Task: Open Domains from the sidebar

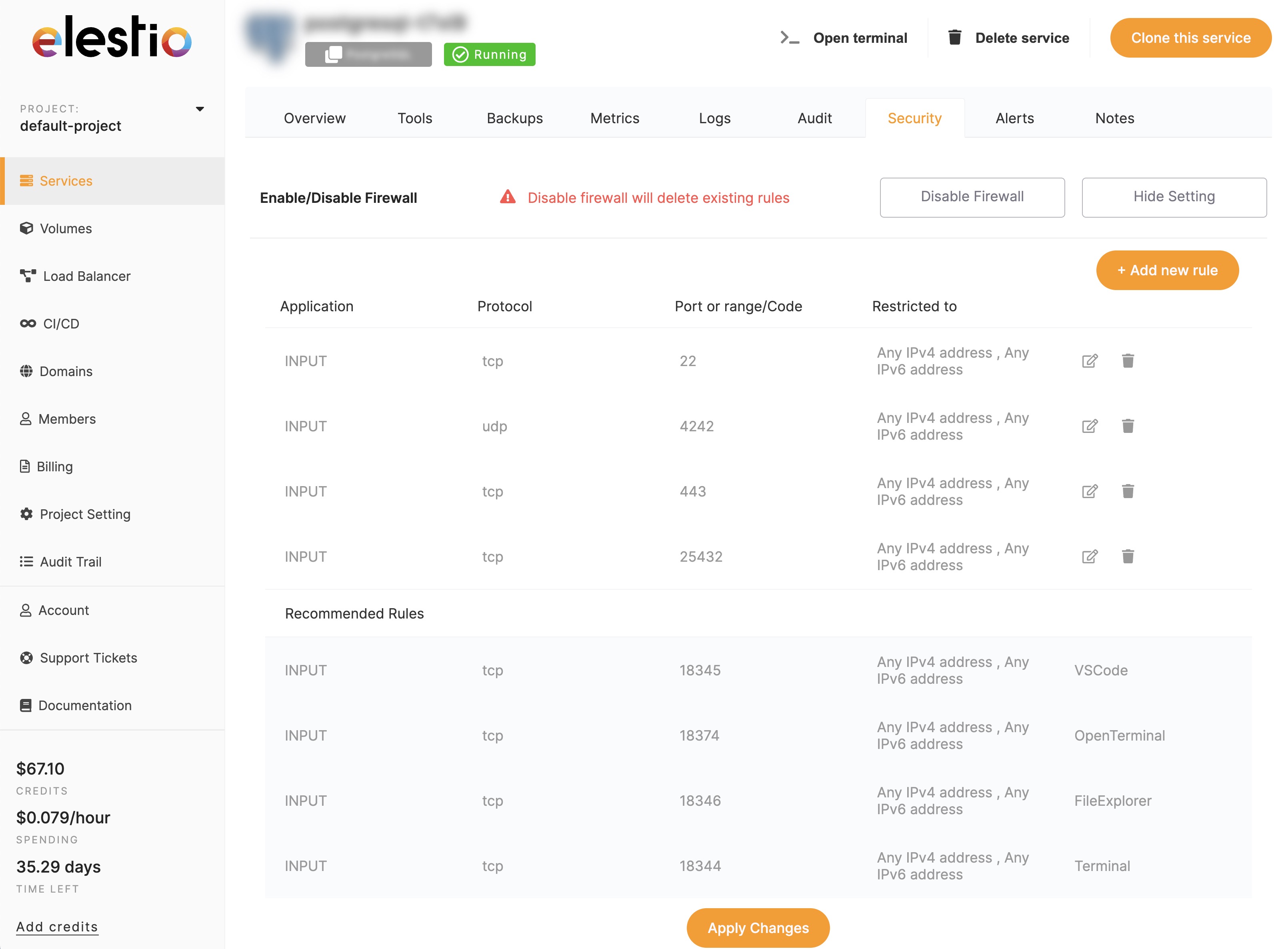Action: (x=66, y=371)
